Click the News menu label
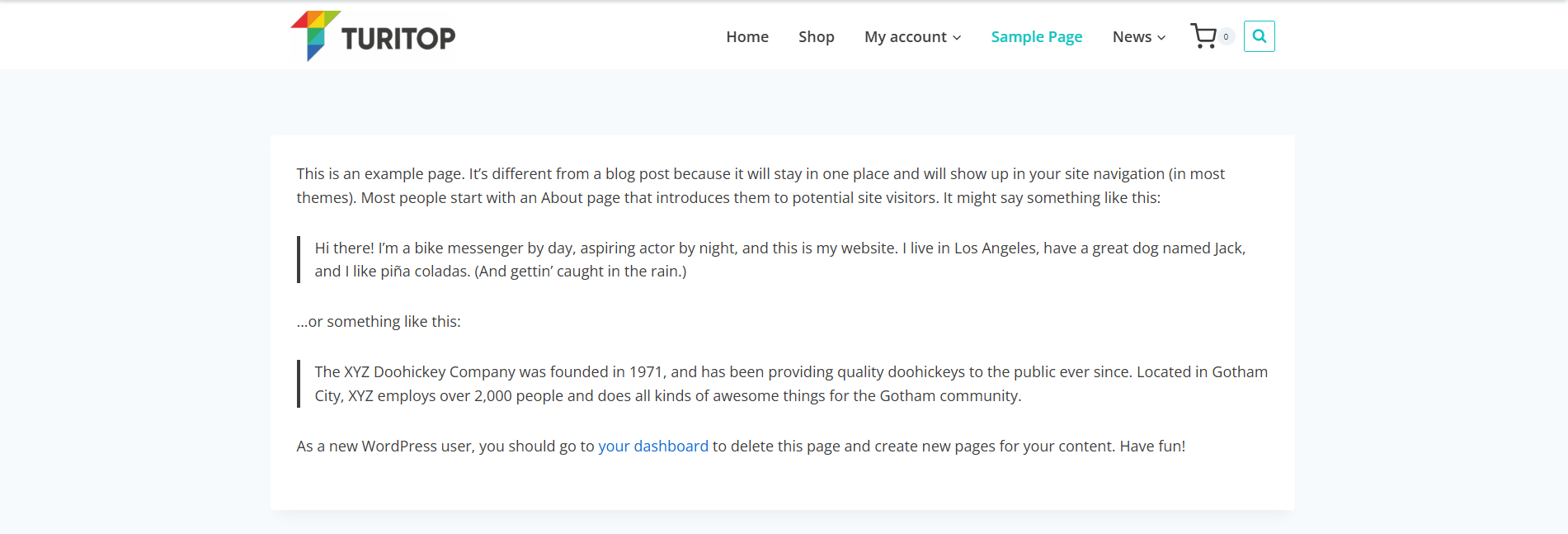The image size is (1568, 534). 1132,37
